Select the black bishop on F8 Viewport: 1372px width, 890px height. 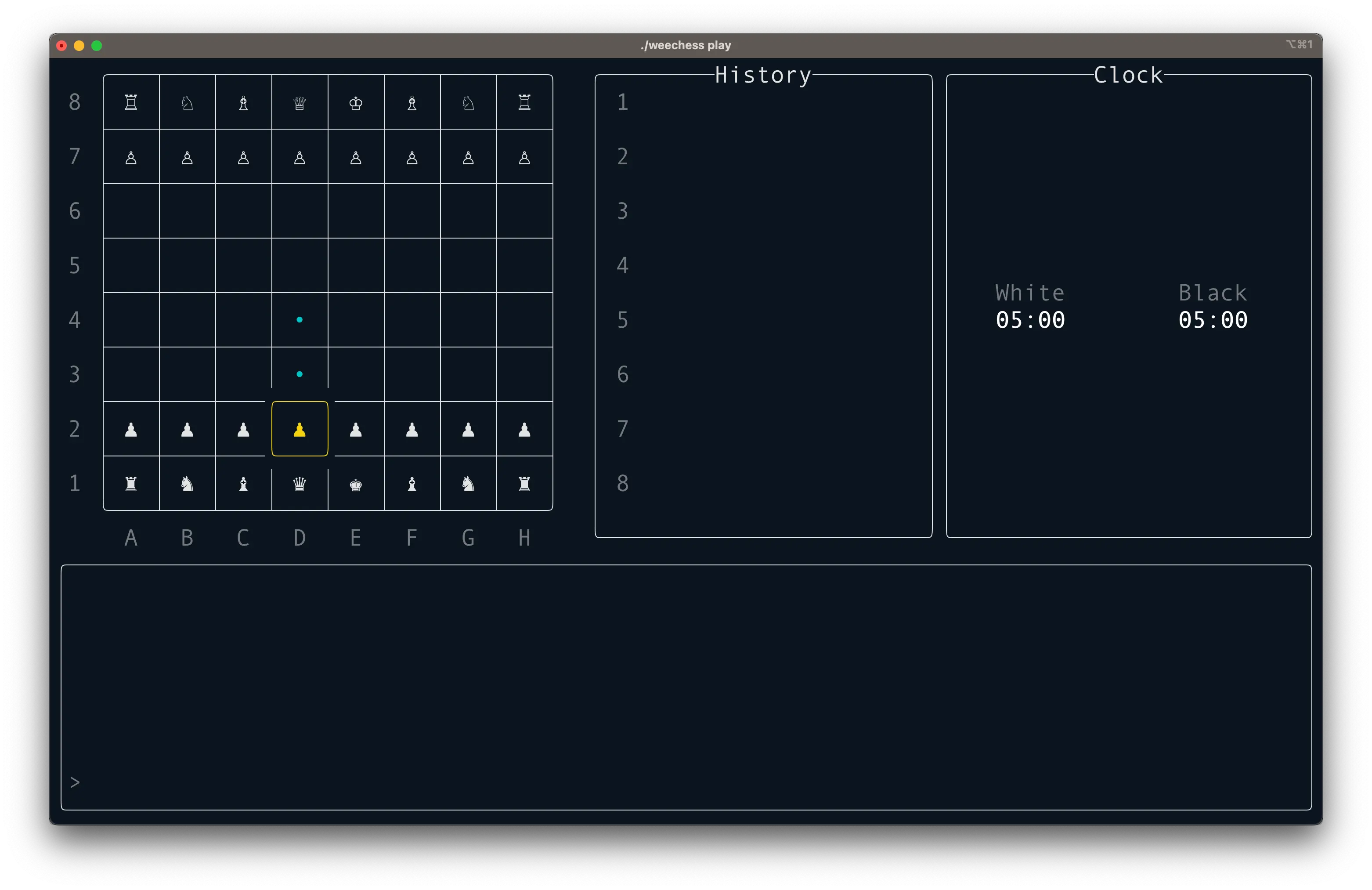[x=412, y=103]
